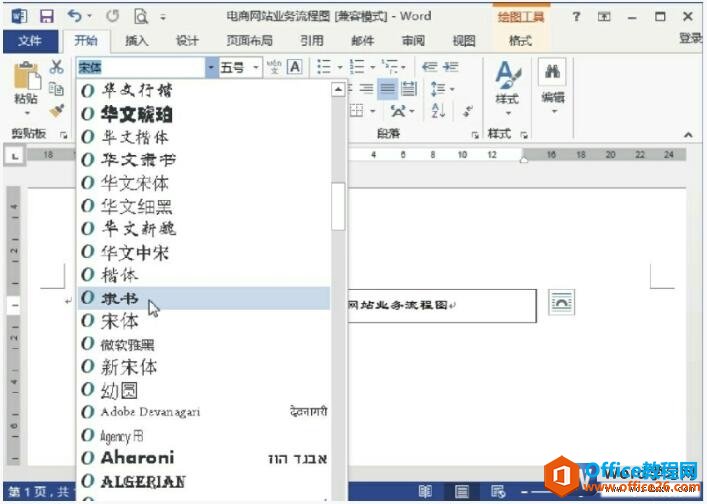Click the layout options icon beside text box

(561, 302)
